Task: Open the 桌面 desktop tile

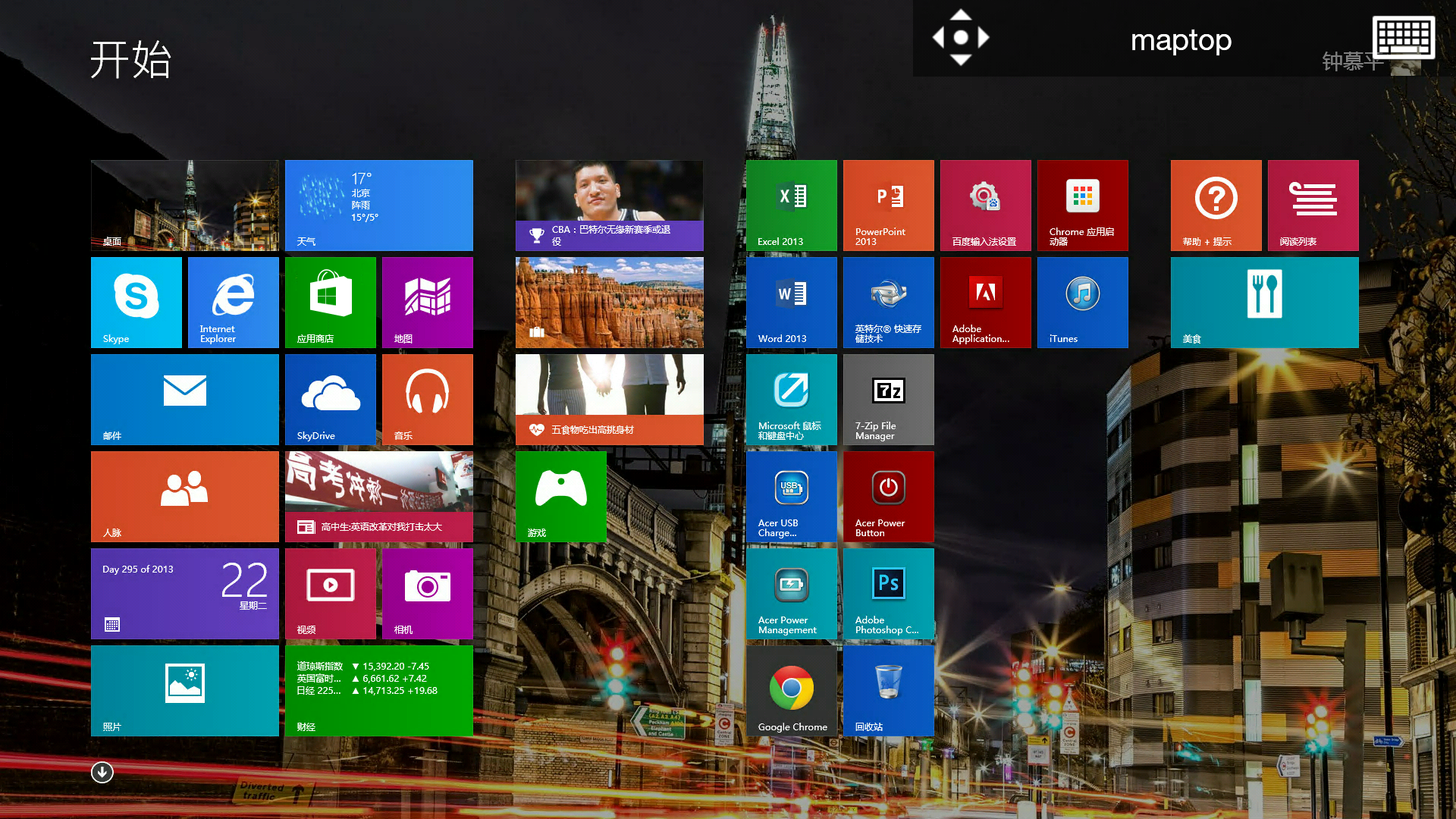Action: [x=185, y=206]
